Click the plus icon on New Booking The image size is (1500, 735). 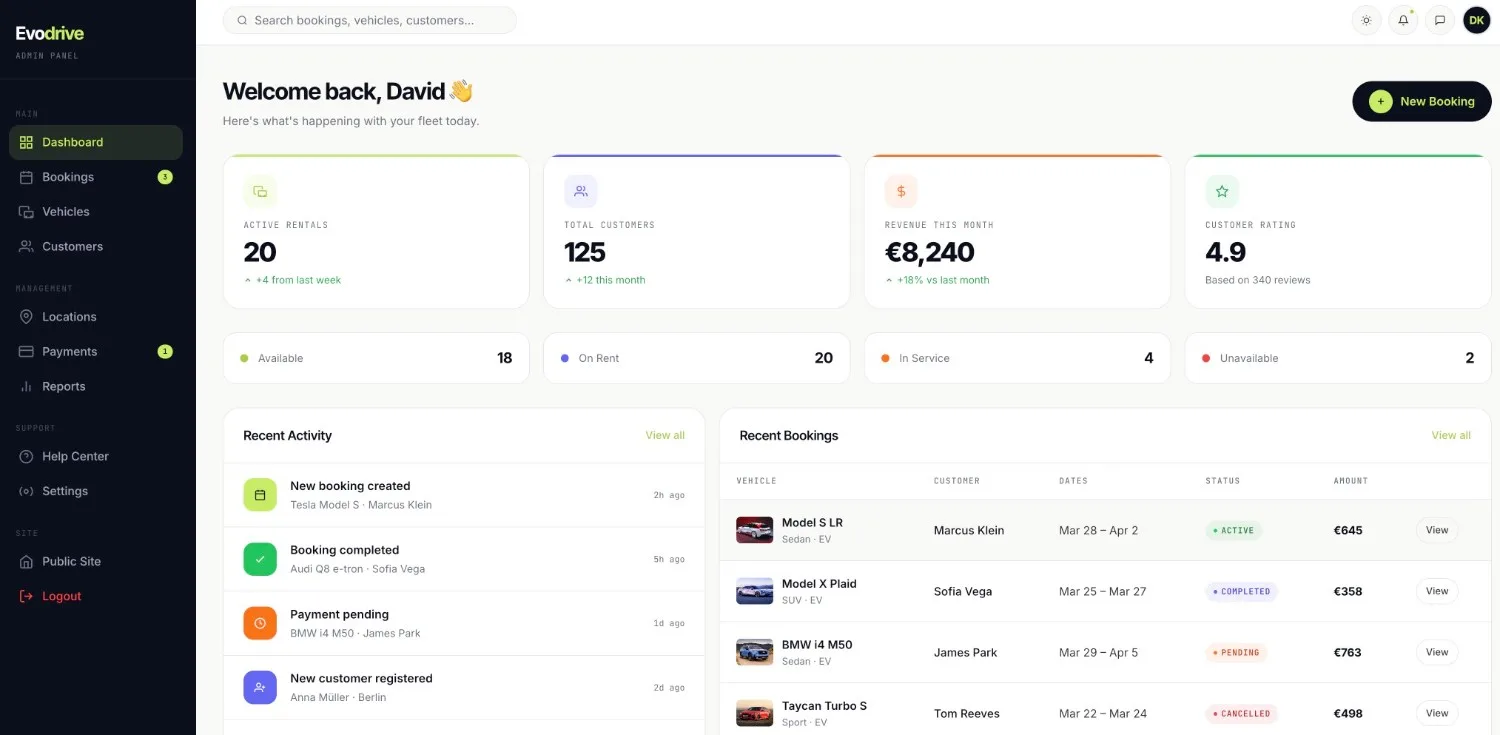tap(1381, 102)
